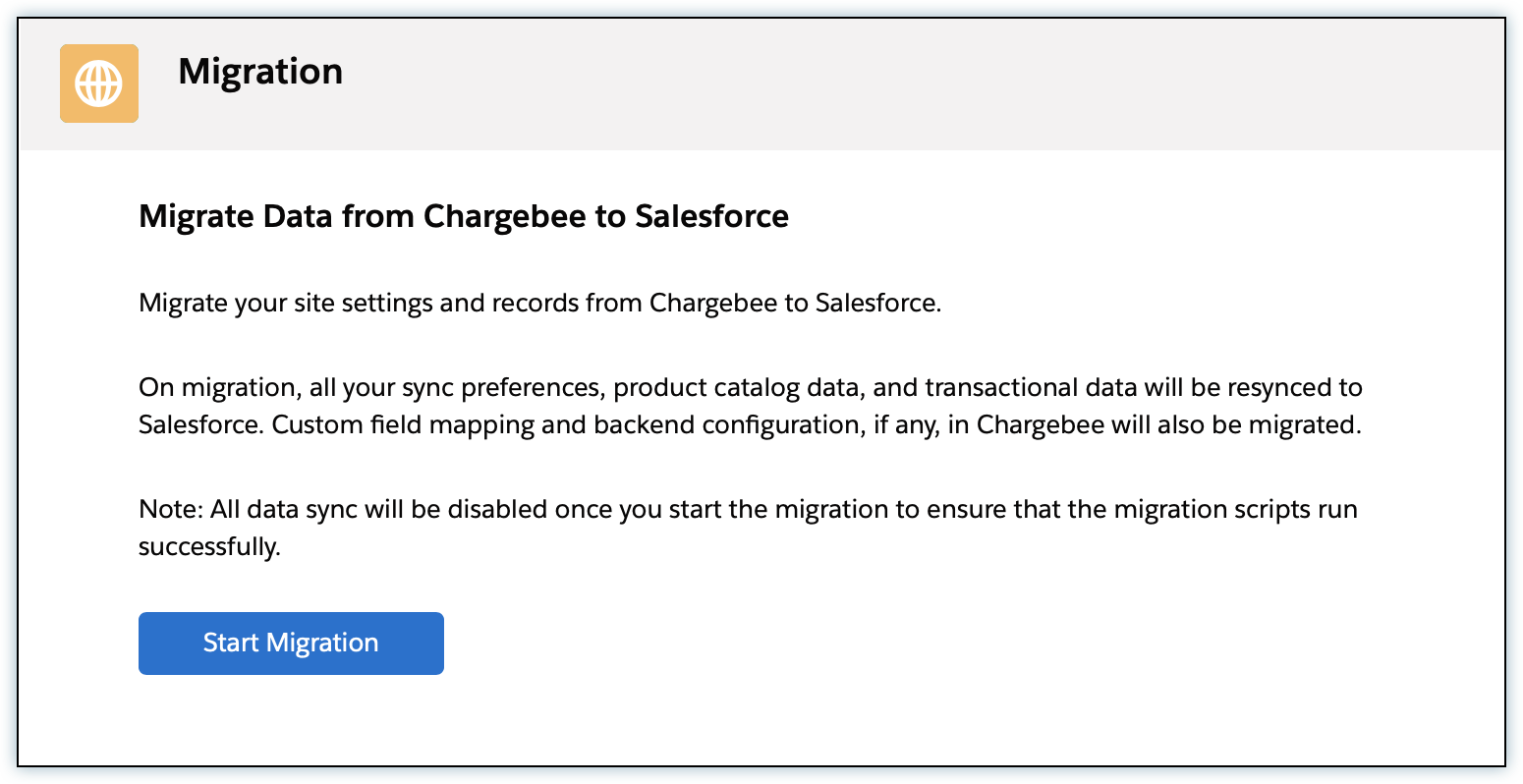The image size is (1523, 784).
Task: Select the Migrate Data from Chargebee heading
Action: point(463,216)
